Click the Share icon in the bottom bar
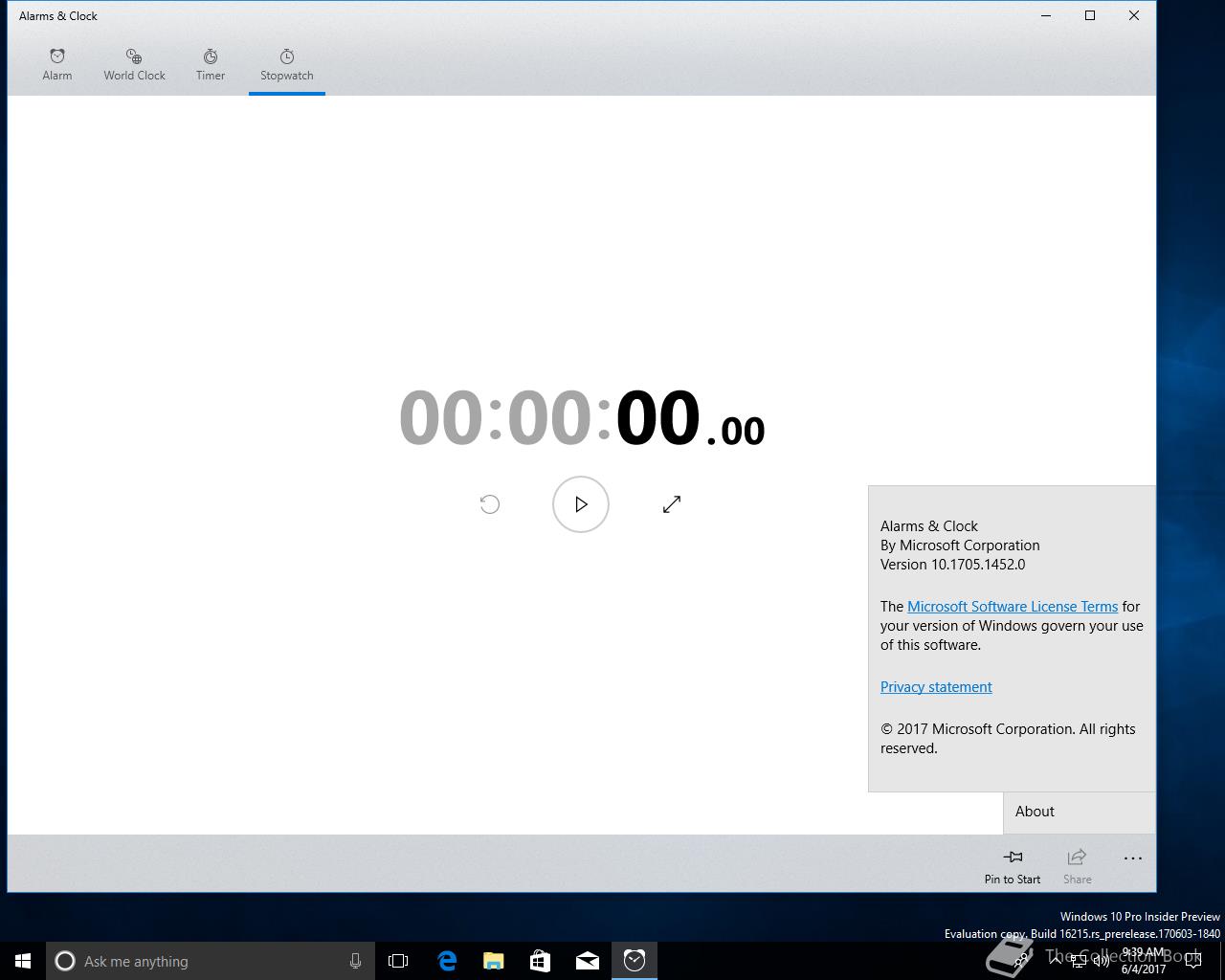Viewport: 1225px width, 980px height. point(1077,865)
